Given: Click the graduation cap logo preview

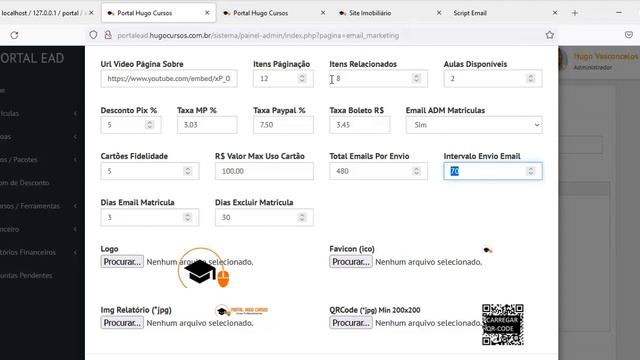Looking at the screenshot, I should 204,268.
